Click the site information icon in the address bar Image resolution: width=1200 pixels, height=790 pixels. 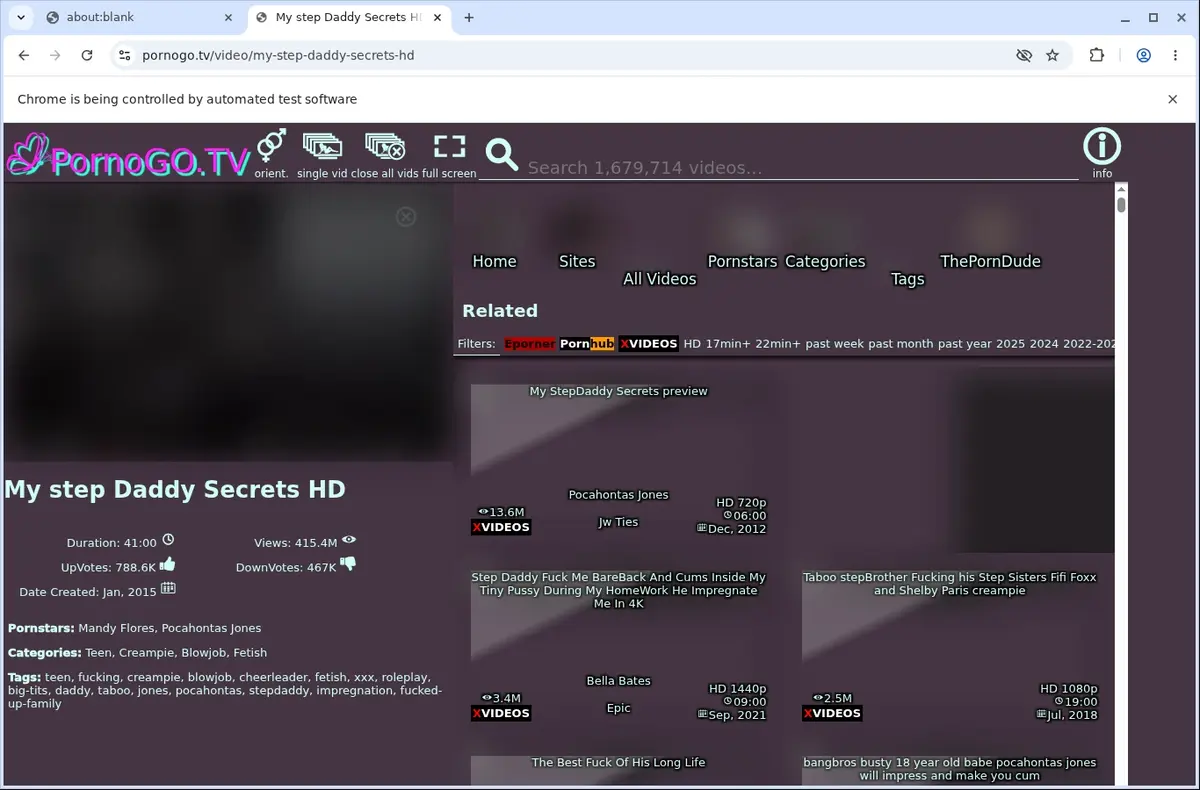(x=124, y=56)
